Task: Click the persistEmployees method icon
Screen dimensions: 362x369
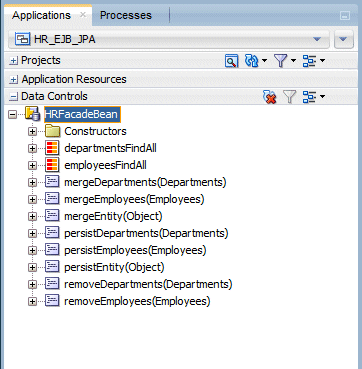Action: (x=52, y=250)
